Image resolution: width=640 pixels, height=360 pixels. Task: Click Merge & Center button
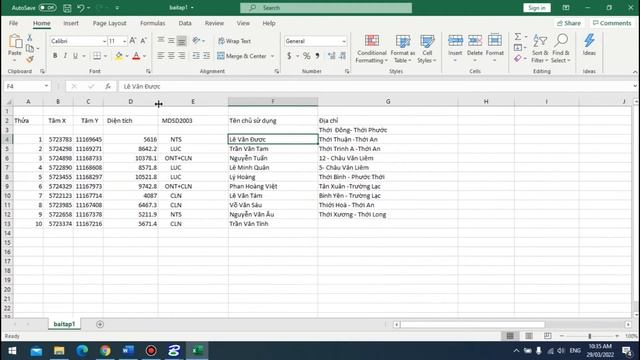(242, 56)
